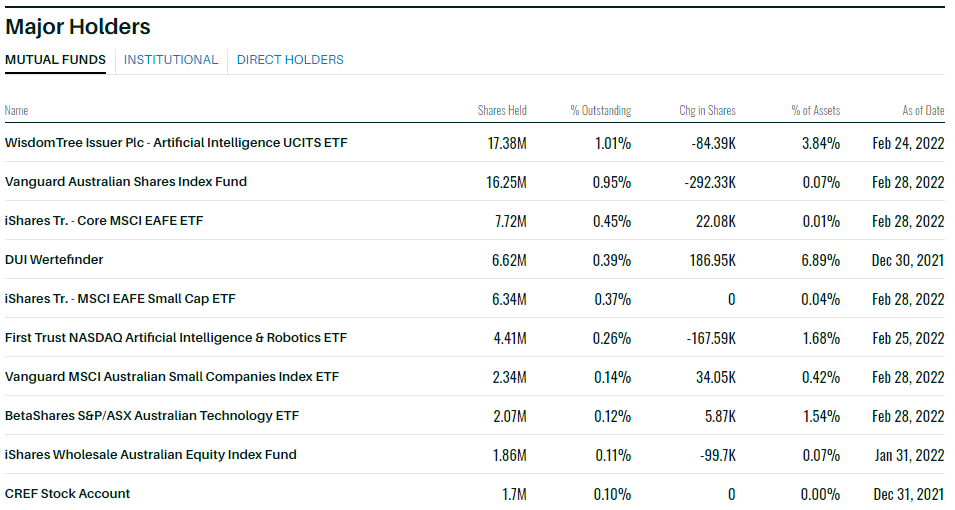This screenshot has height=510, width=955.
Task: Click the Shares Held column header
Action: [x=502, y=111]
